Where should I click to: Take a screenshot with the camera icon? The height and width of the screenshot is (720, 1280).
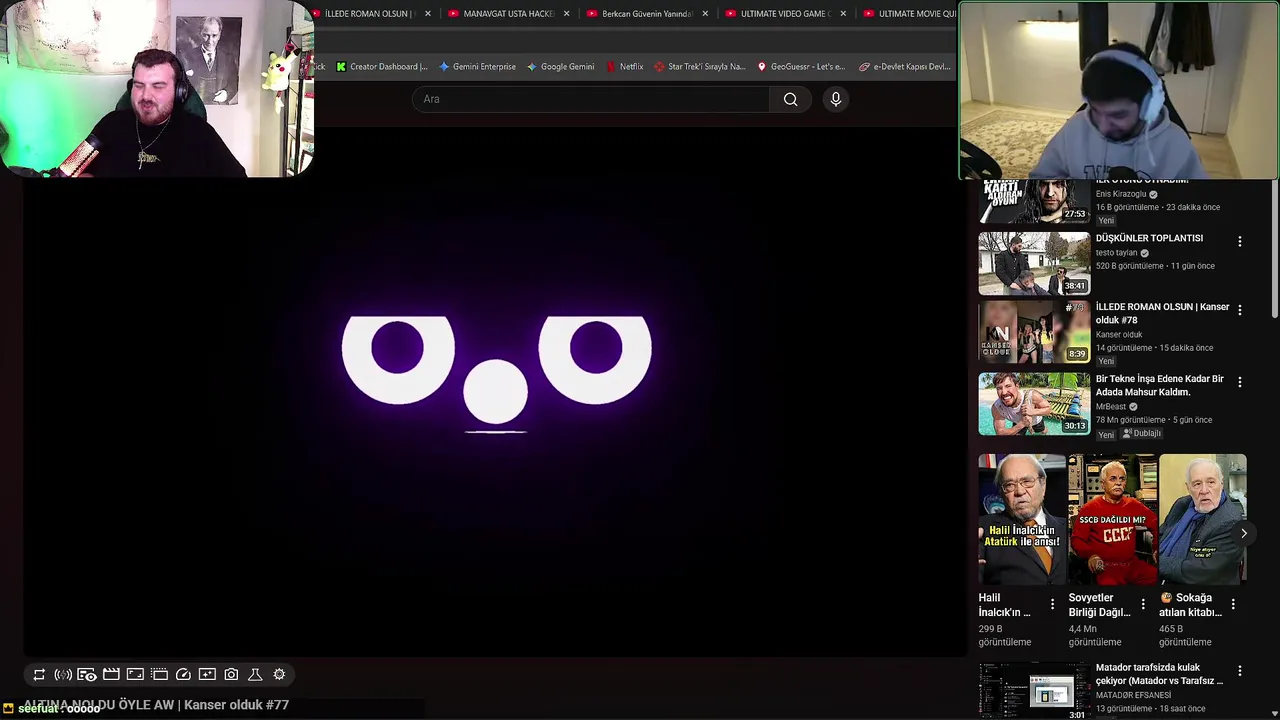(231, 675)
